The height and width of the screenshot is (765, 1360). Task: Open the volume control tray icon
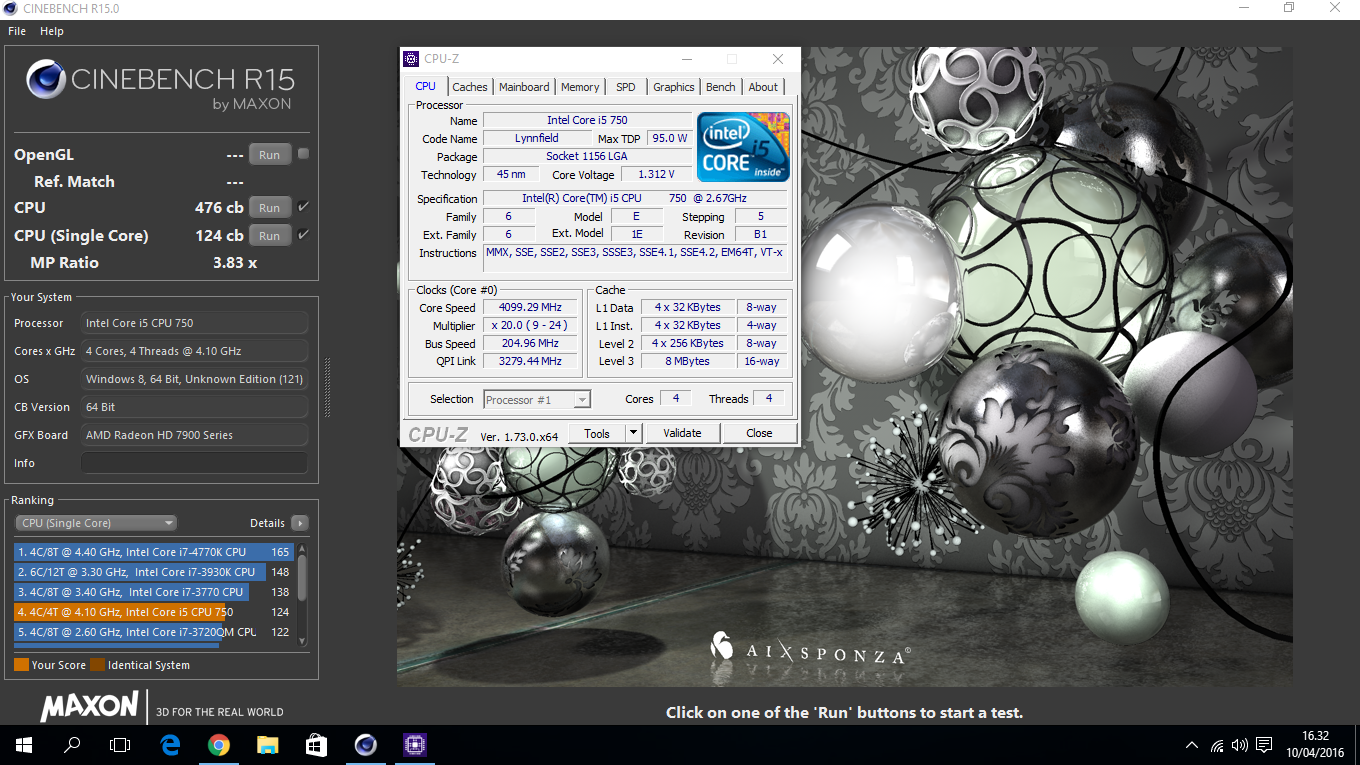[1240, 745]
